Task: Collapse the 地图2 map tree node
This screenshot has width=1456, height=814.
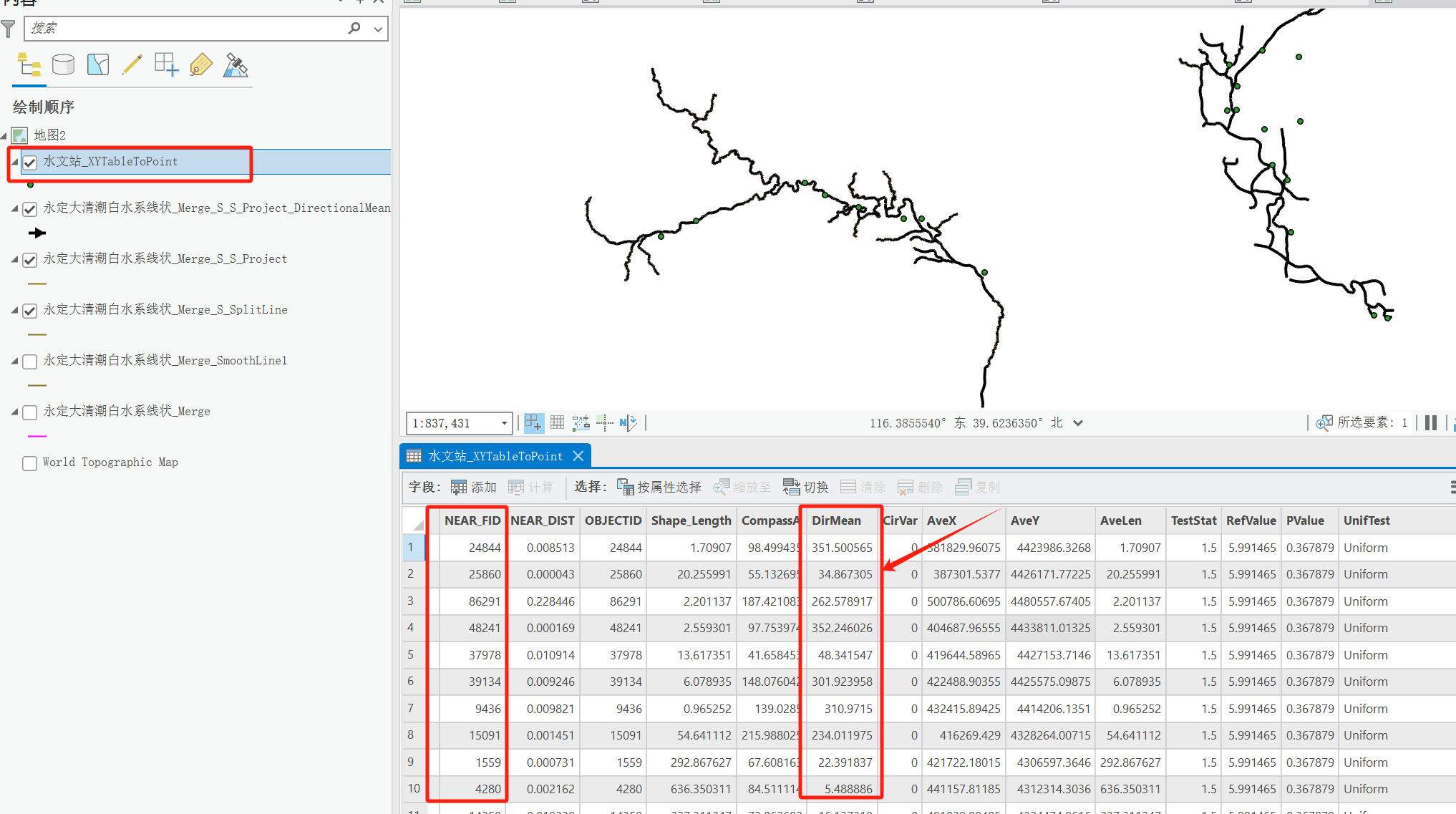Action: point(5,135)
